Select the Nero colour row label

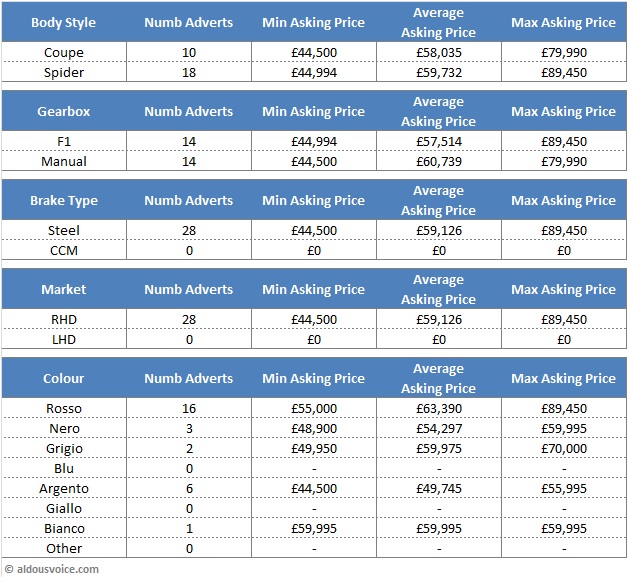coord(64,429)
